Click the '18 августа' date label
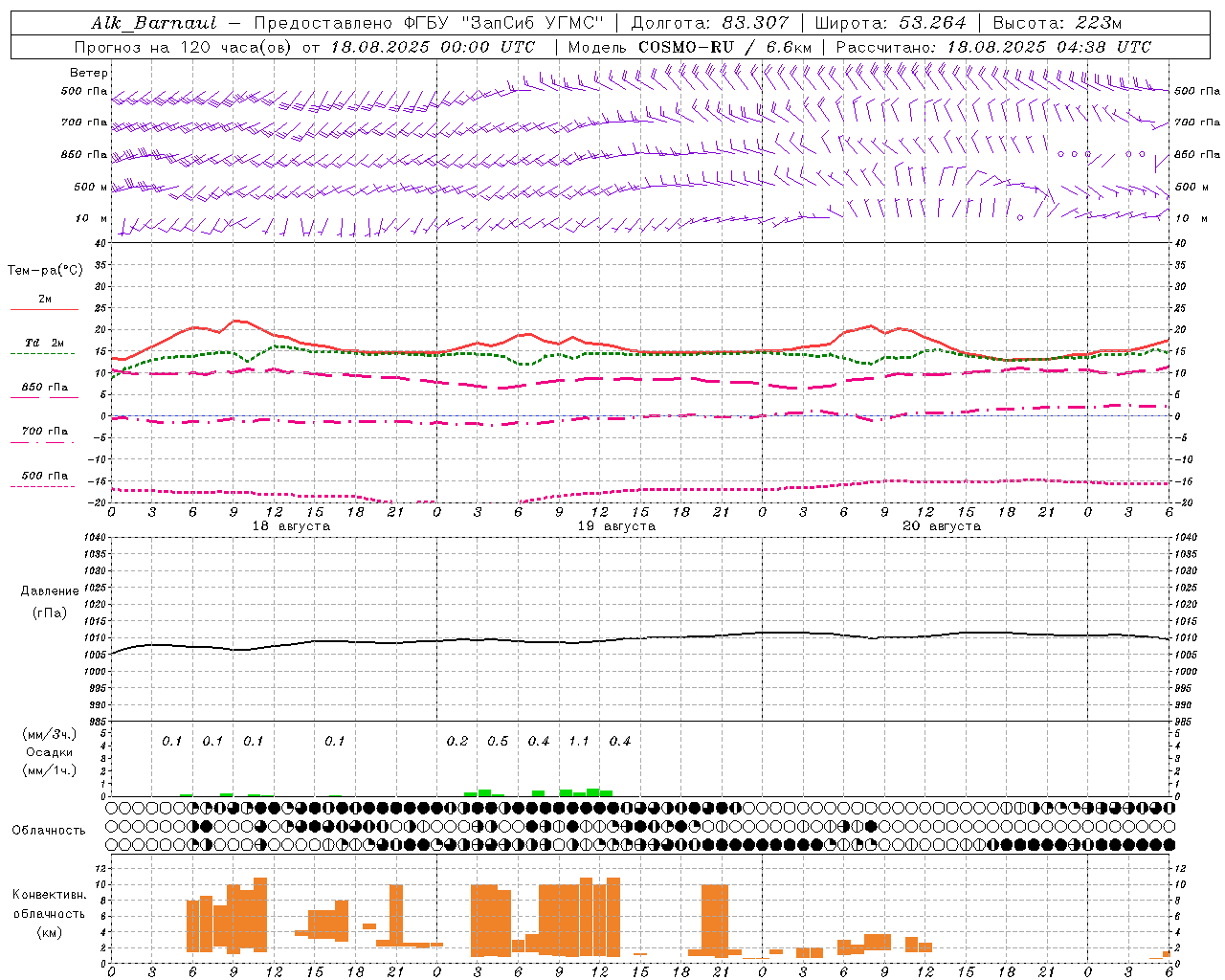Screen dimensions: 1225x980 coord(291,526)
